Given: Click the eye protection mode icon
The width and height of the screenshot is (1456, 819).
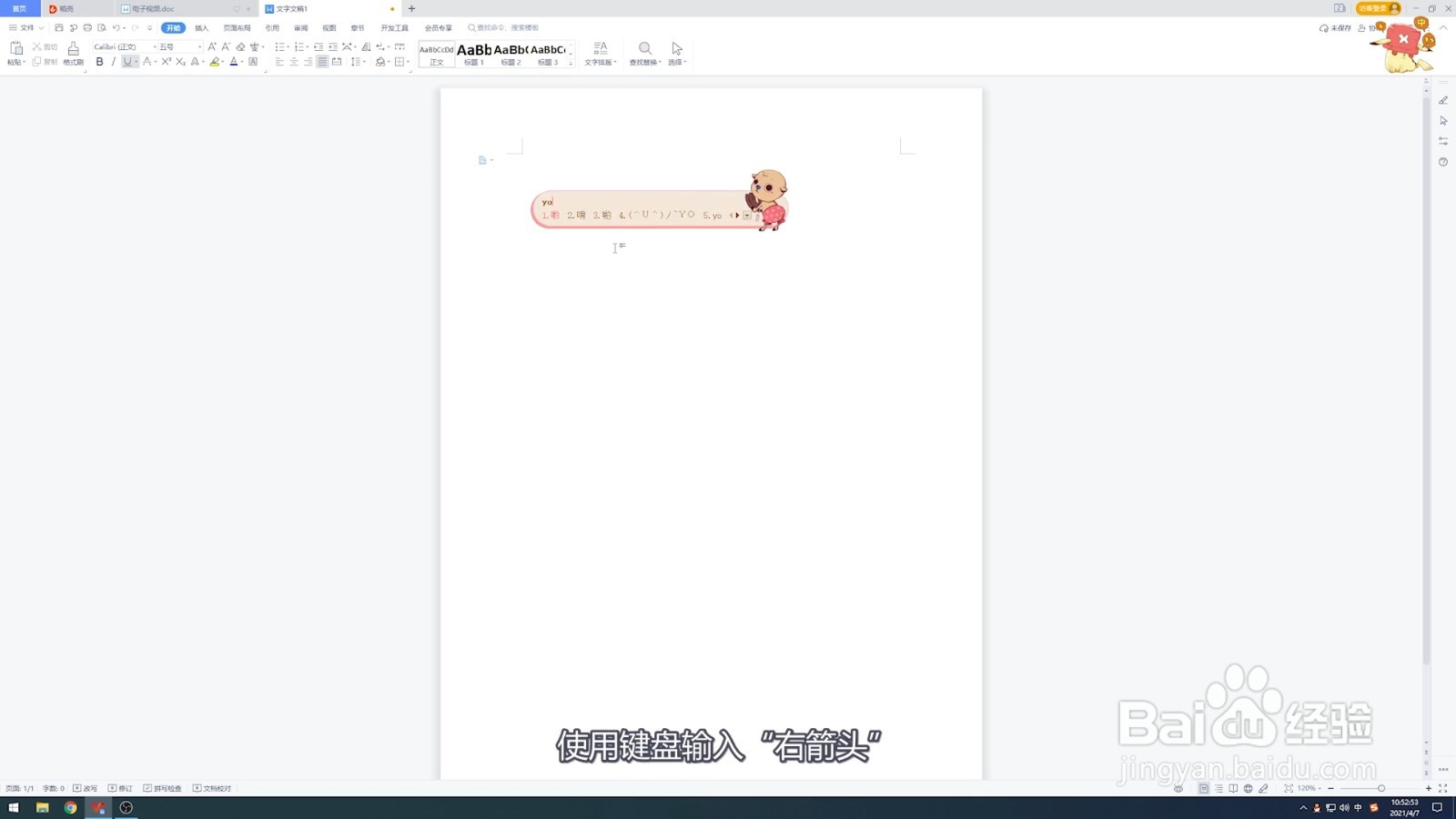Looking at the screenshot, I should point(1178,788).
